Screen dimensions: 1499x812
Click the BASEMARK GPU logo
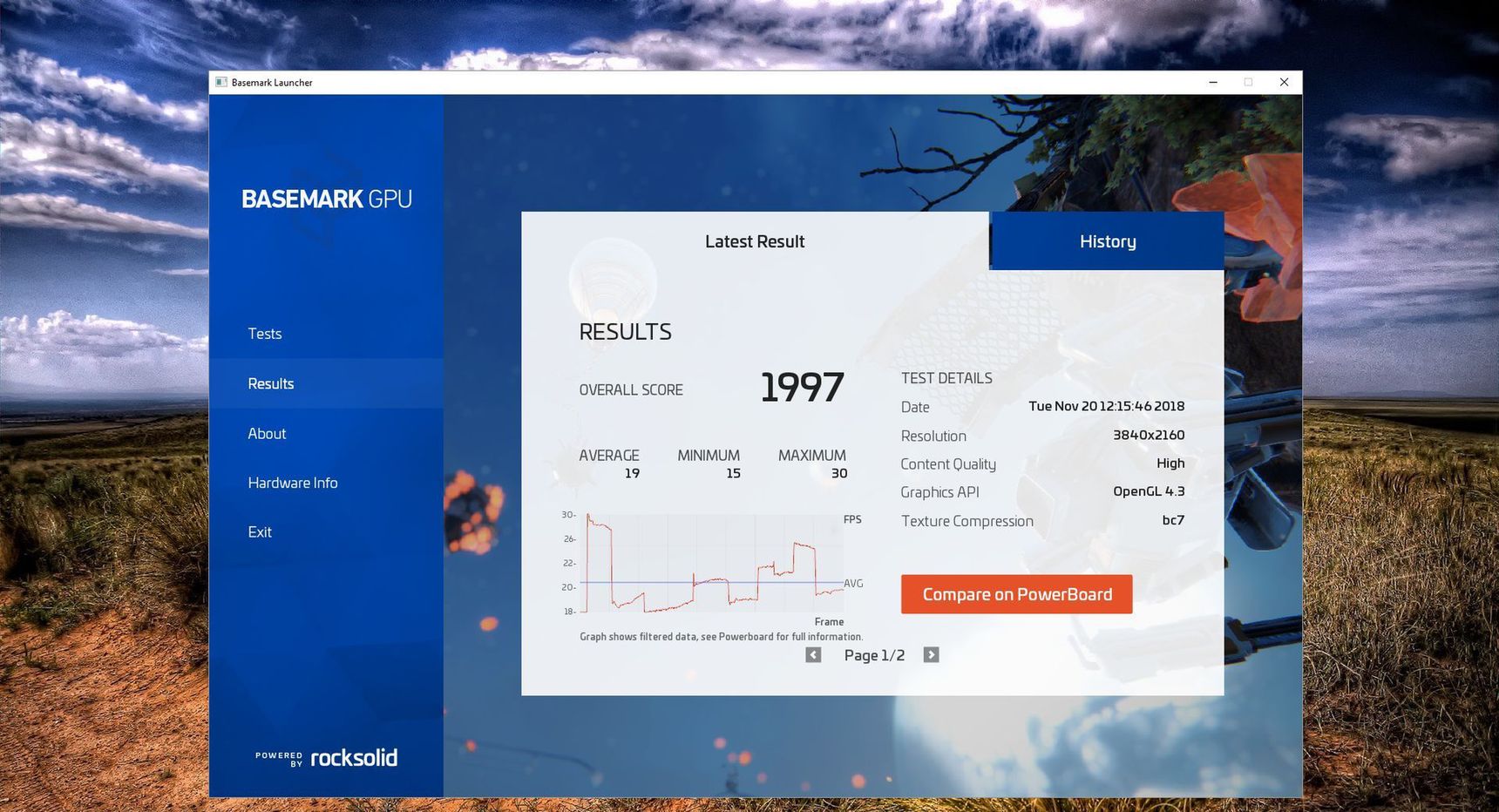coord(327,199)
